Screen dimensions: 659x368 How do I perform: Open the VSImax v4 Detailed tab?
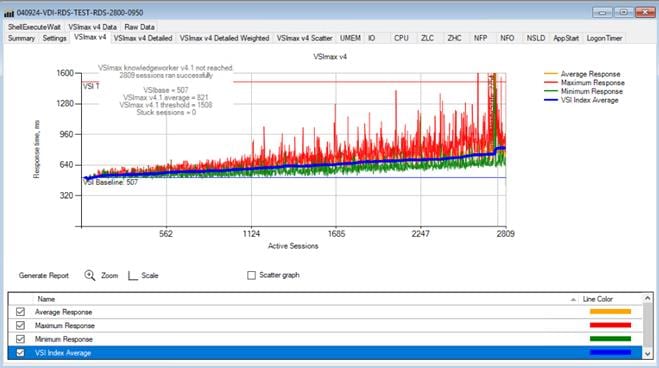coord(143,38)
